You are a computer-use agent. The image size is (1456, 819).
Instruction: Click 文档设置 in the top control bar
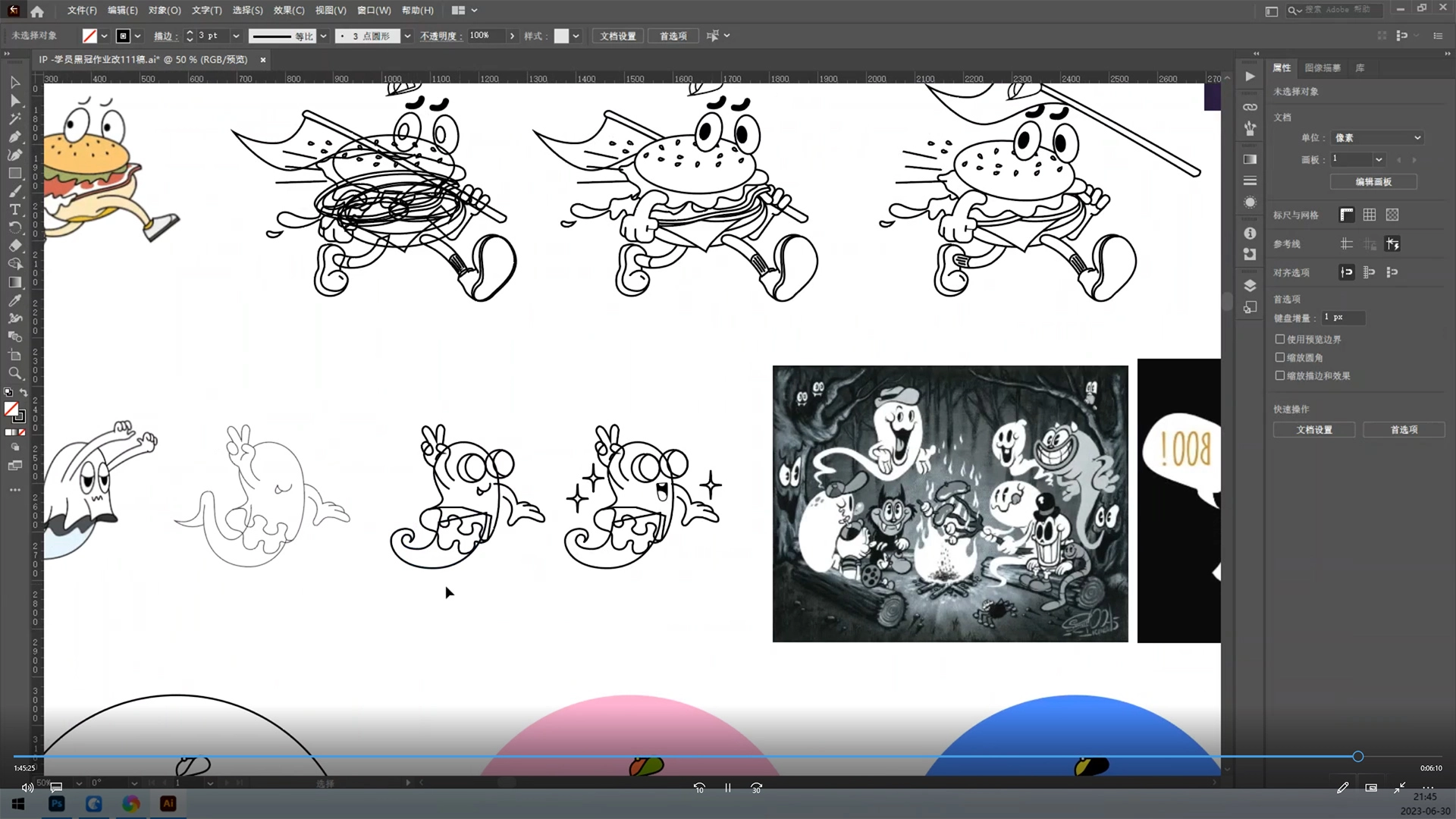pyautogui.click(x=617, y=36)
